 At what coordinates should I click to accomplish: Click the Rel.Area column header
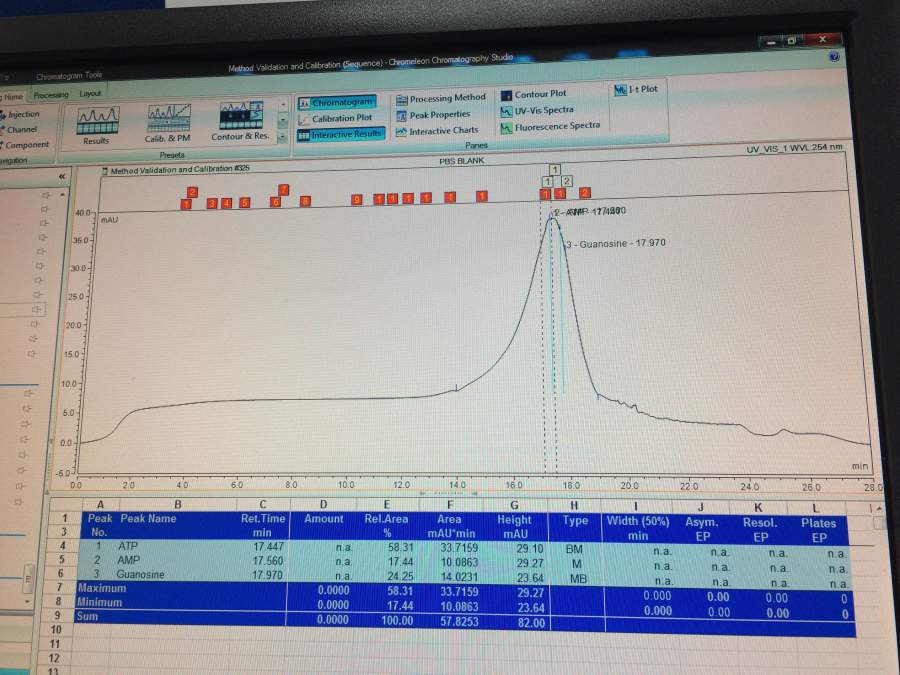[x=386, y=526]
